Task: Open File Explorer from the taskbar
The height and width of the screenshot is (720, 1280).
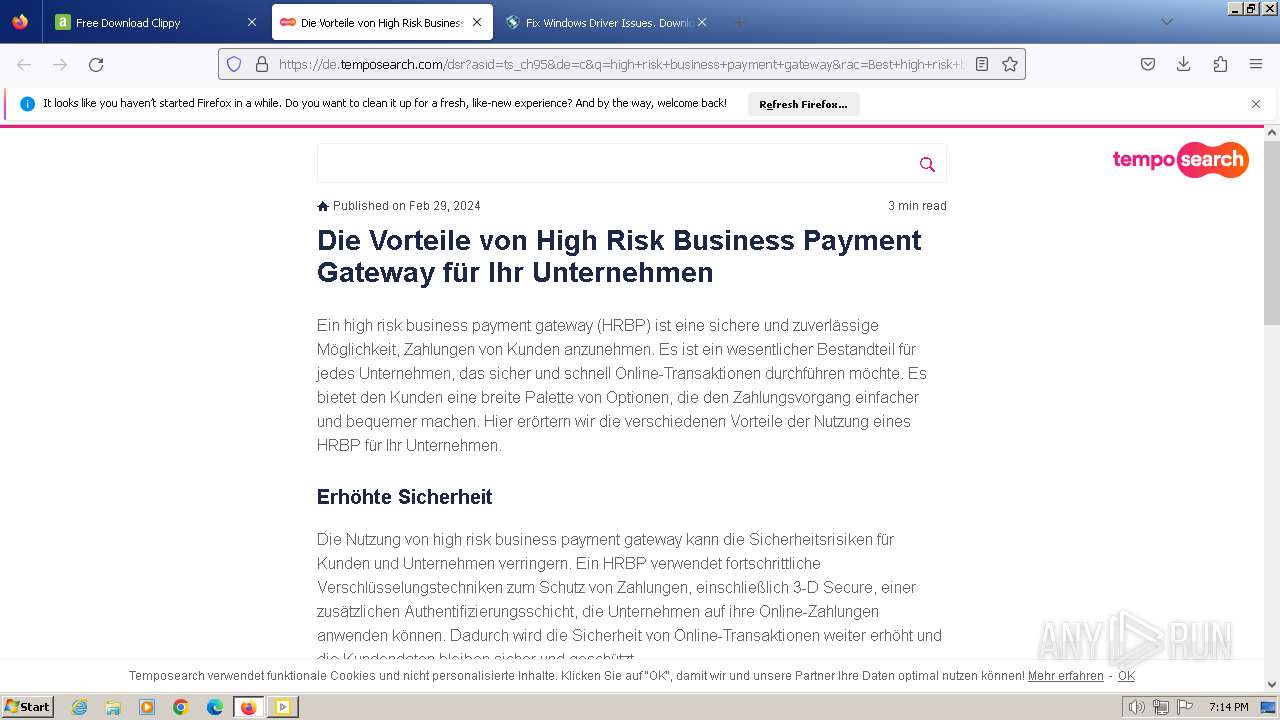Action: (x=113, y=707)
